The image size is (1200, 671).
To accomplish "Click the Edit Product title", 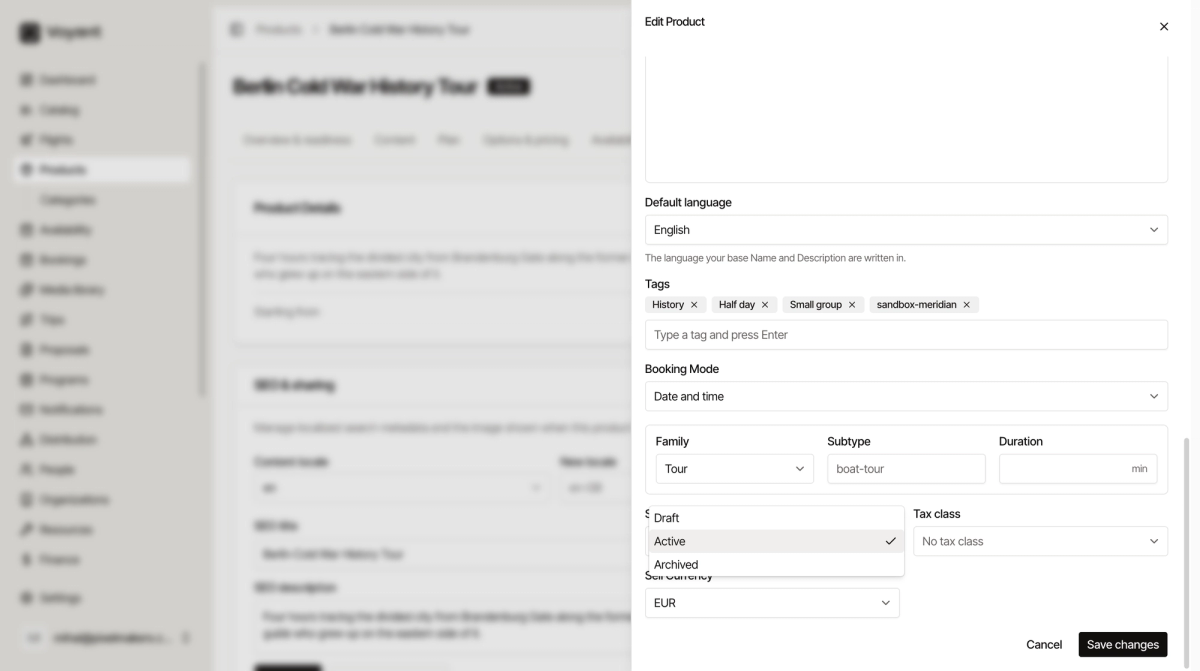I will click(675, 22).
